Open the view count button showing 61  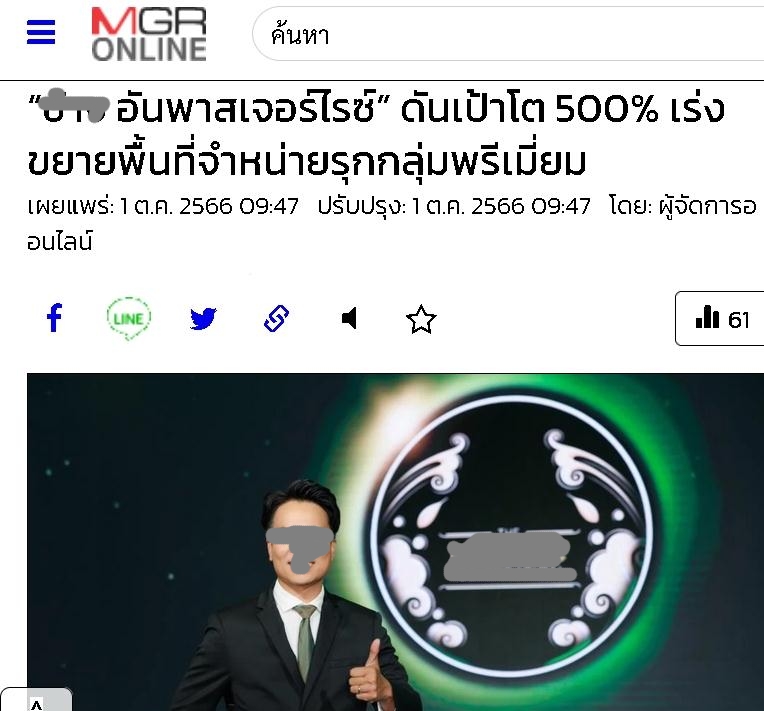[719, 319]
